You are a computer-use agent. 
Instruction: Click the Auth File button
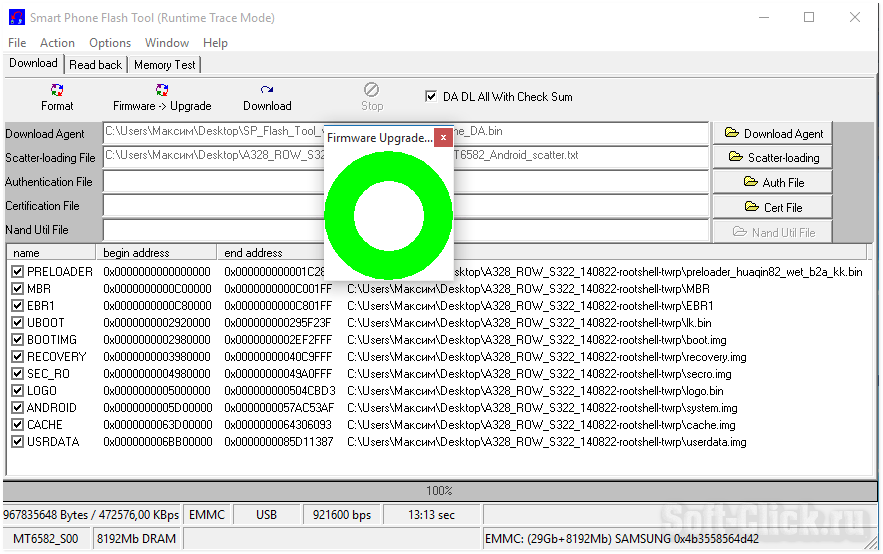[773, 182]
